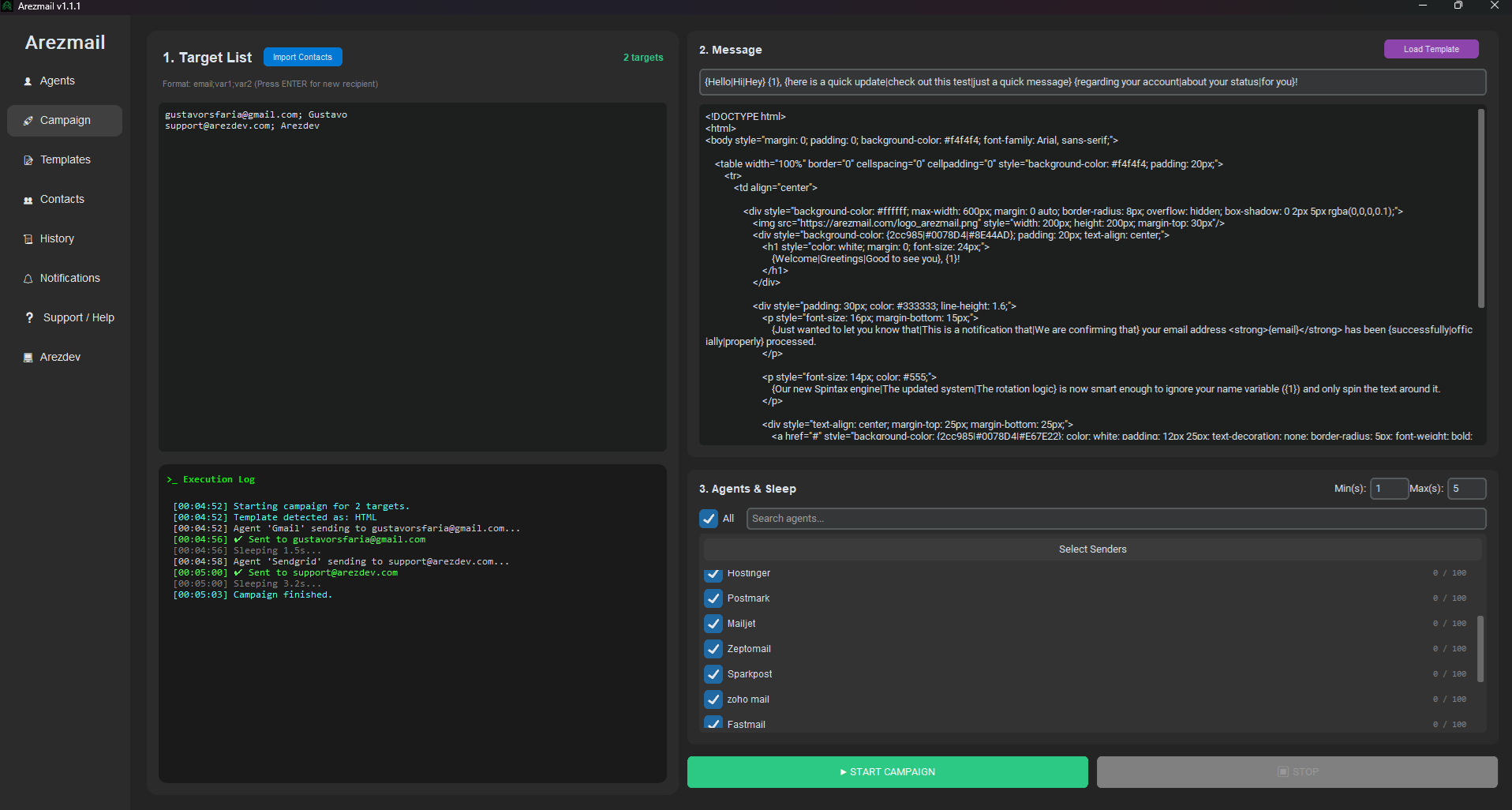The height and width of the screenshot is (810, 1512).
Task: Toggle the All agents checkbox
Action: pos(709,519)
